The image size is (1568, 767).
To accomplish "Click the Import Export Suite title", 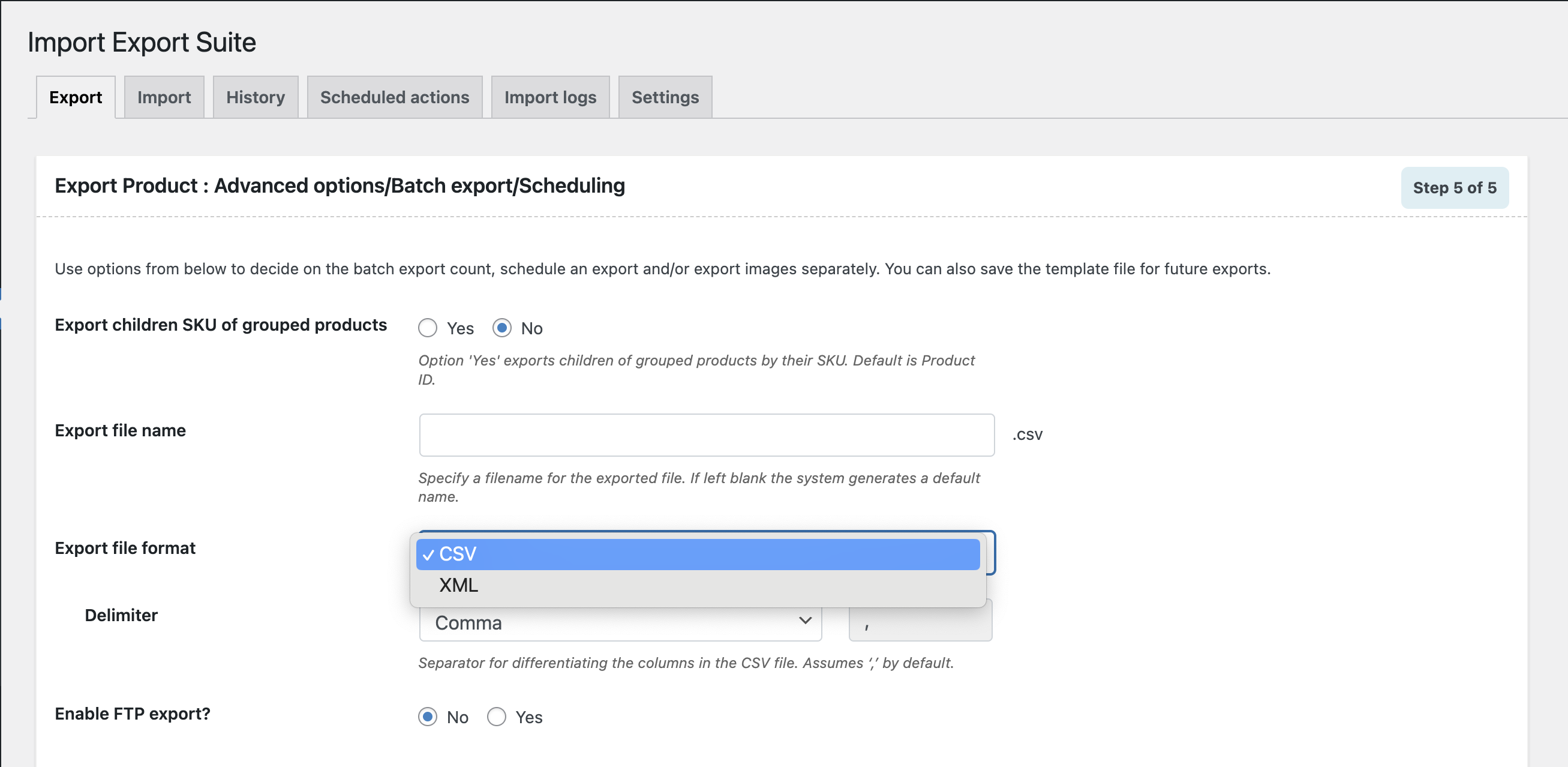I will [x=141, y=42].
